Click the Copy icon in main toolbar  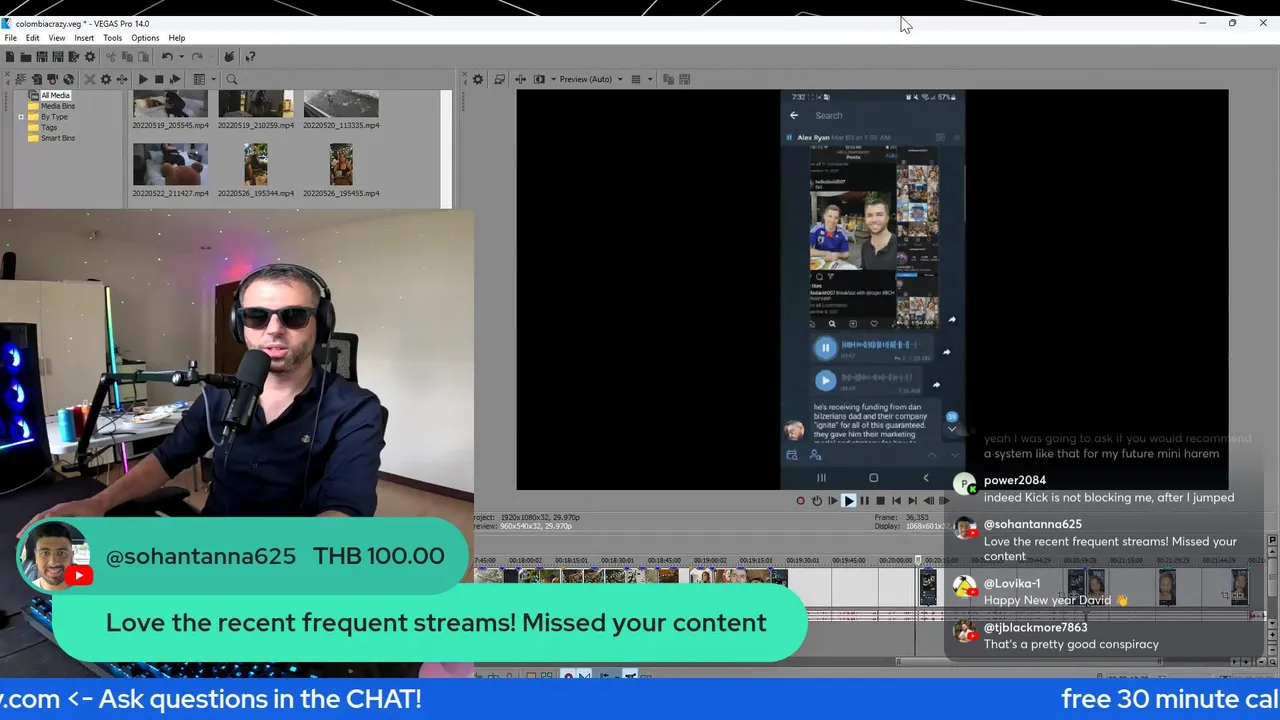tap(126, 57)
